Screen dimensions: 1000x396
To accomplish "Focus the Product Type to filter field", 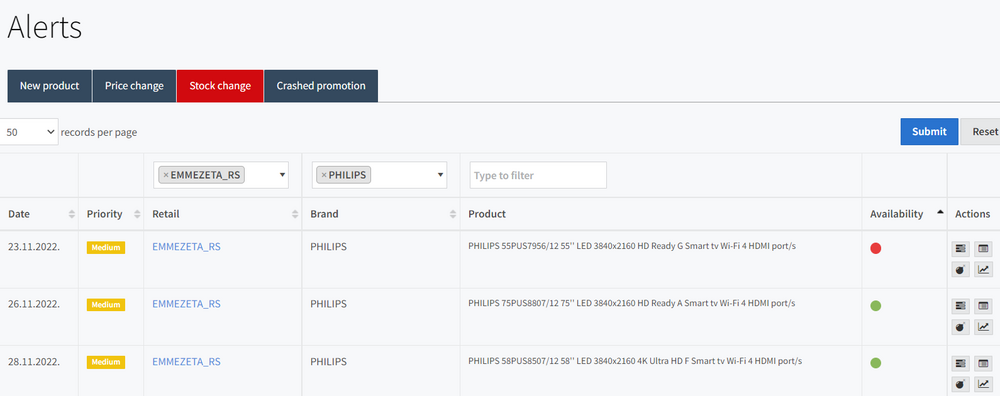I will pyautogui.click(x=538, y=175).
